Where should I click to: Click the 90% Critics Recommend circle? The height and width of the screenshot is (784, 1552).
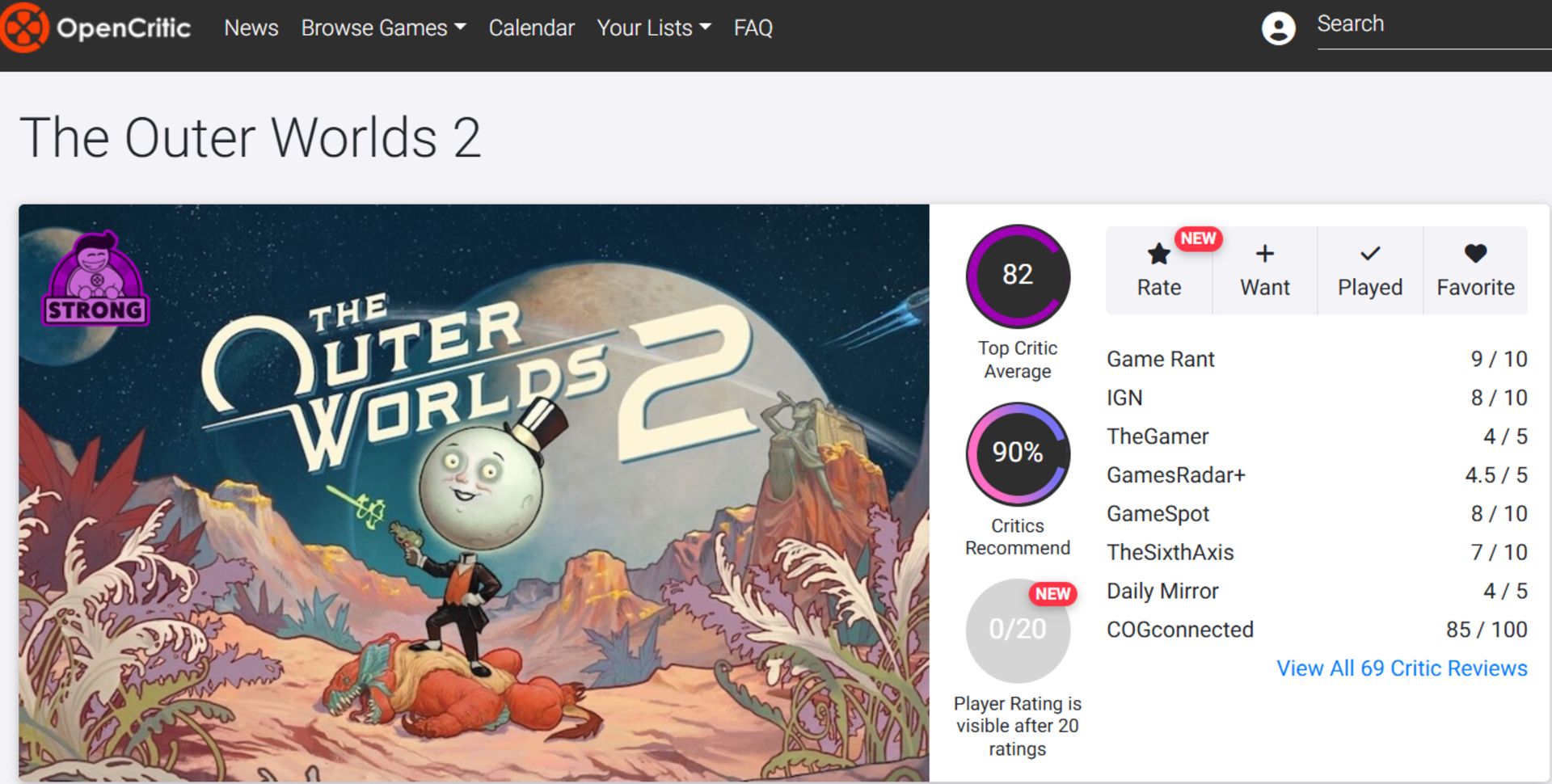click(x=1017, y=453)
